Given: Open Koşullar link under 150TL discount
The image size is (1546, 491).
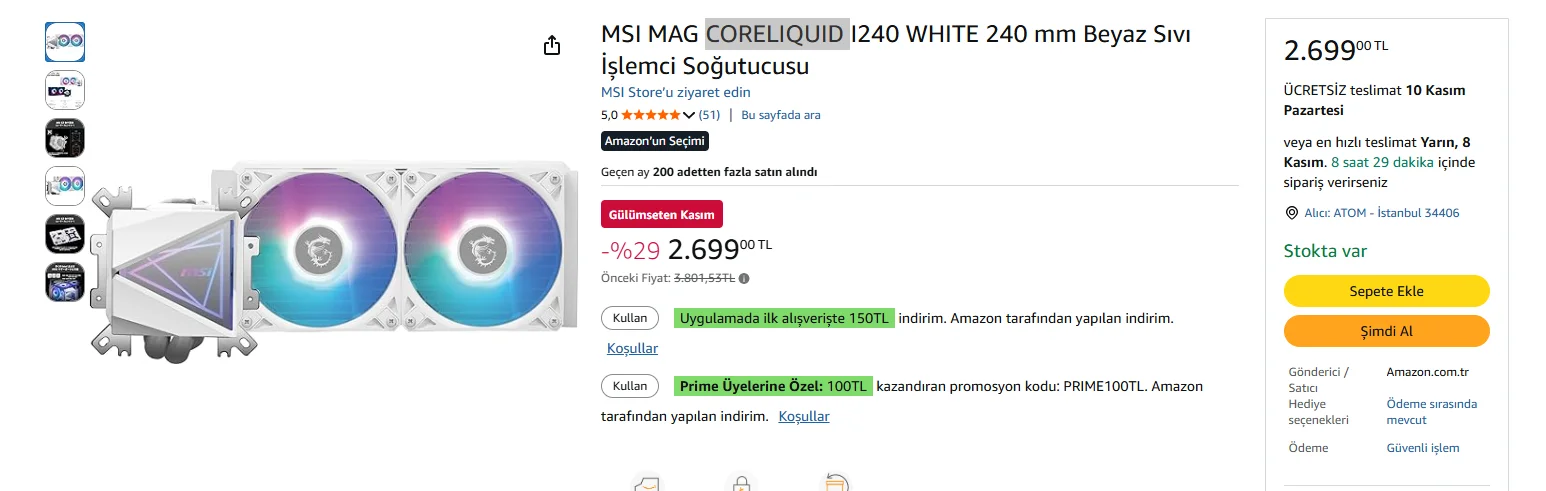Looking at the screenshot, I should pos(632,348).
